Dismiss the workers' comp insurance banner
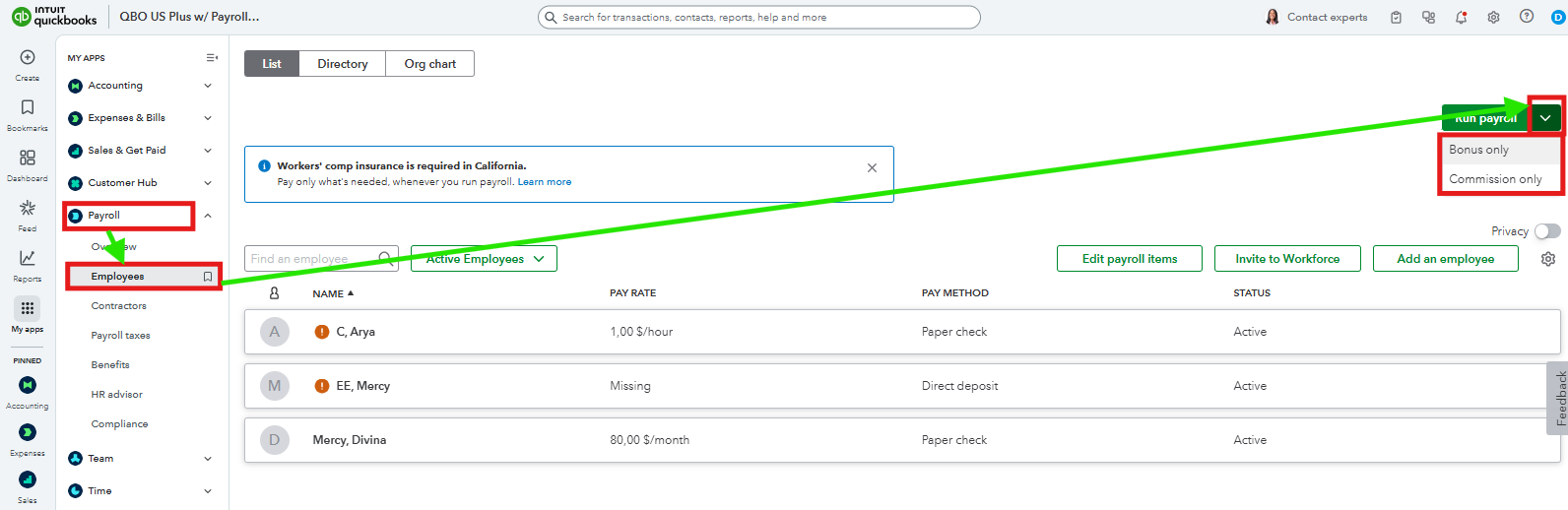 pyautogui.click(x=872, y=168)
